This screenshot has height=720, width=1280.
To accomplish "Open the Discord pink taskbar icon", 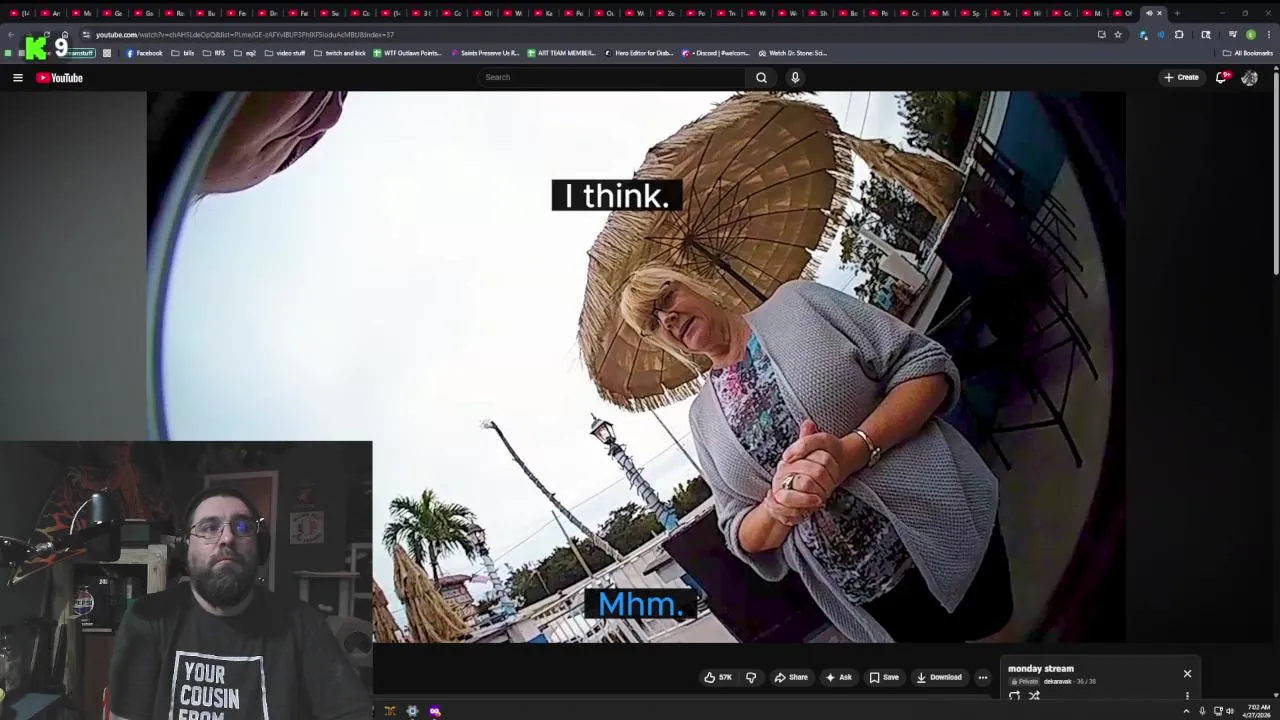I will (x=435, y=711).
